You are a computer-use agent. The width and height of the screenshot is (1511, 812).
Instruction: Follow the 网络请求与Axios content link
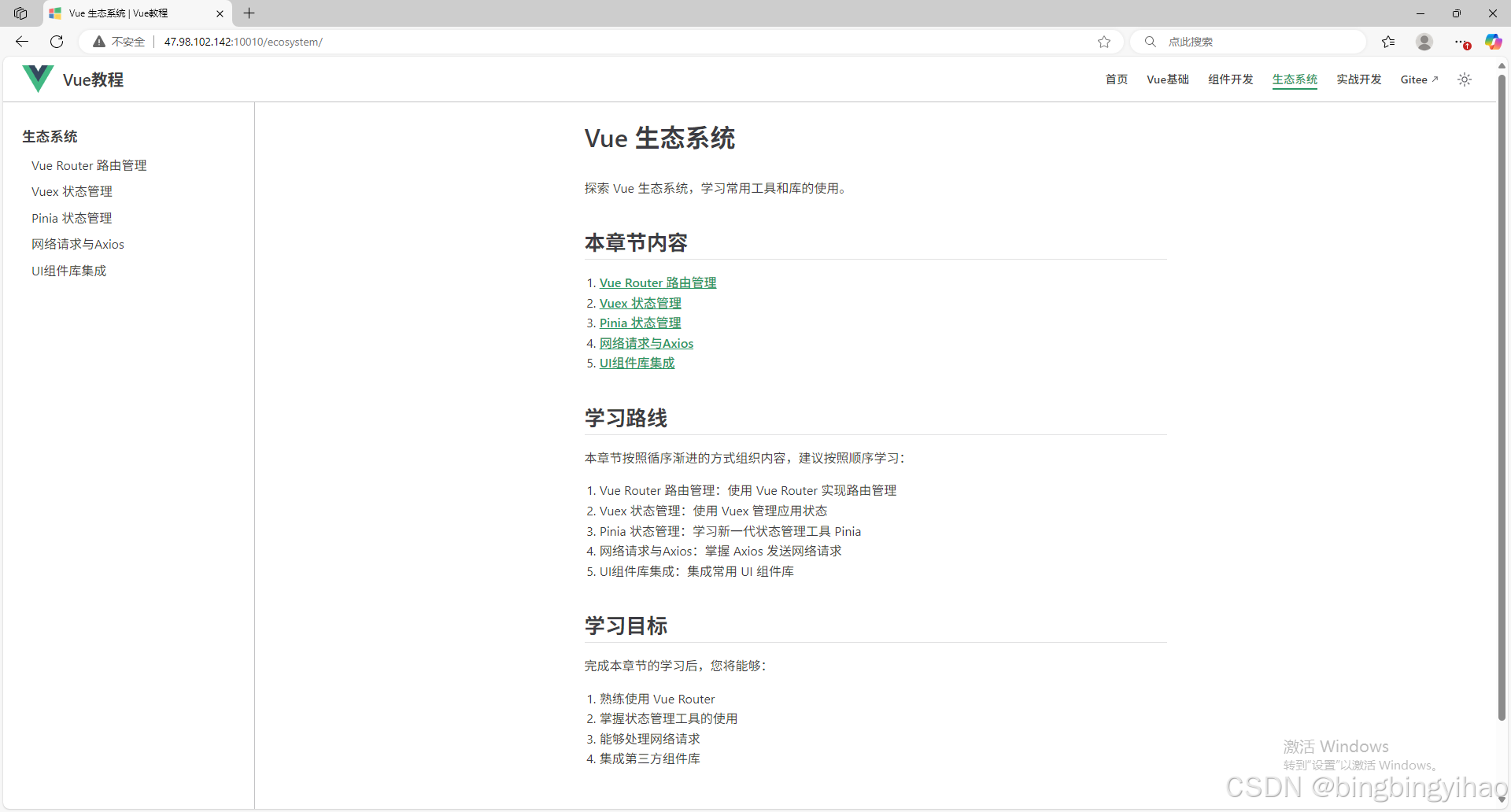click(646, 343)
